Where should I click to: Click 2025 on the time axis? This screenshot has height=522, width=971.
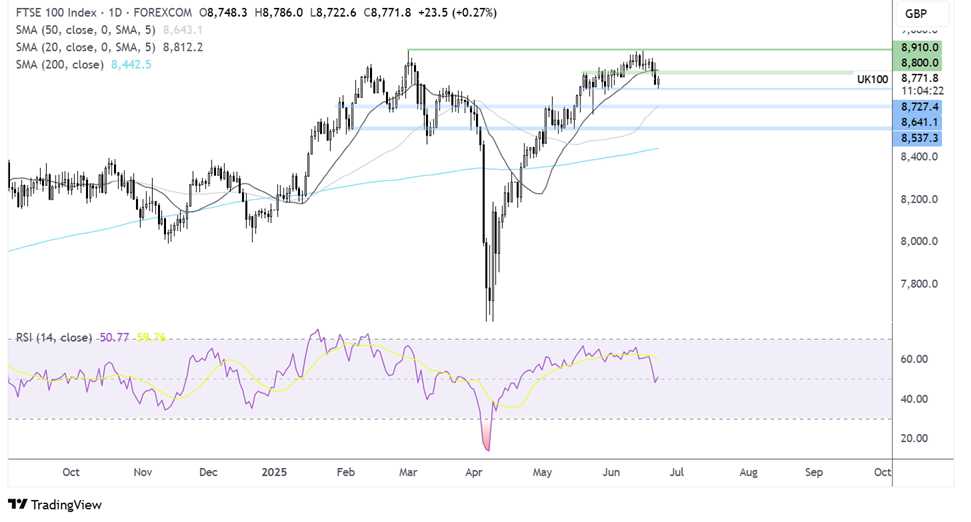tap(272, 471)
